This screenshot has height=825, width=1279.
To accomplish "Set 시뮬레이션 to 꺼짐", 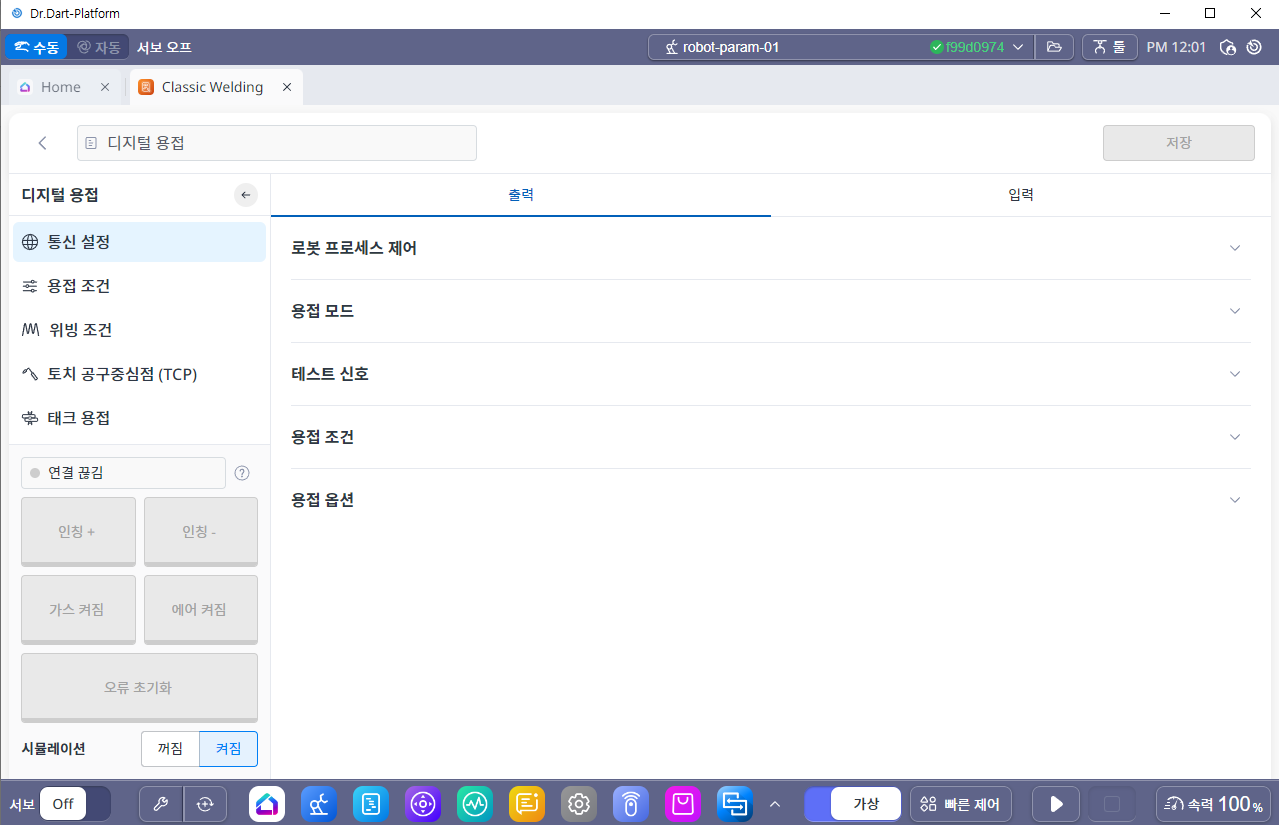I will tap(170, 748).
